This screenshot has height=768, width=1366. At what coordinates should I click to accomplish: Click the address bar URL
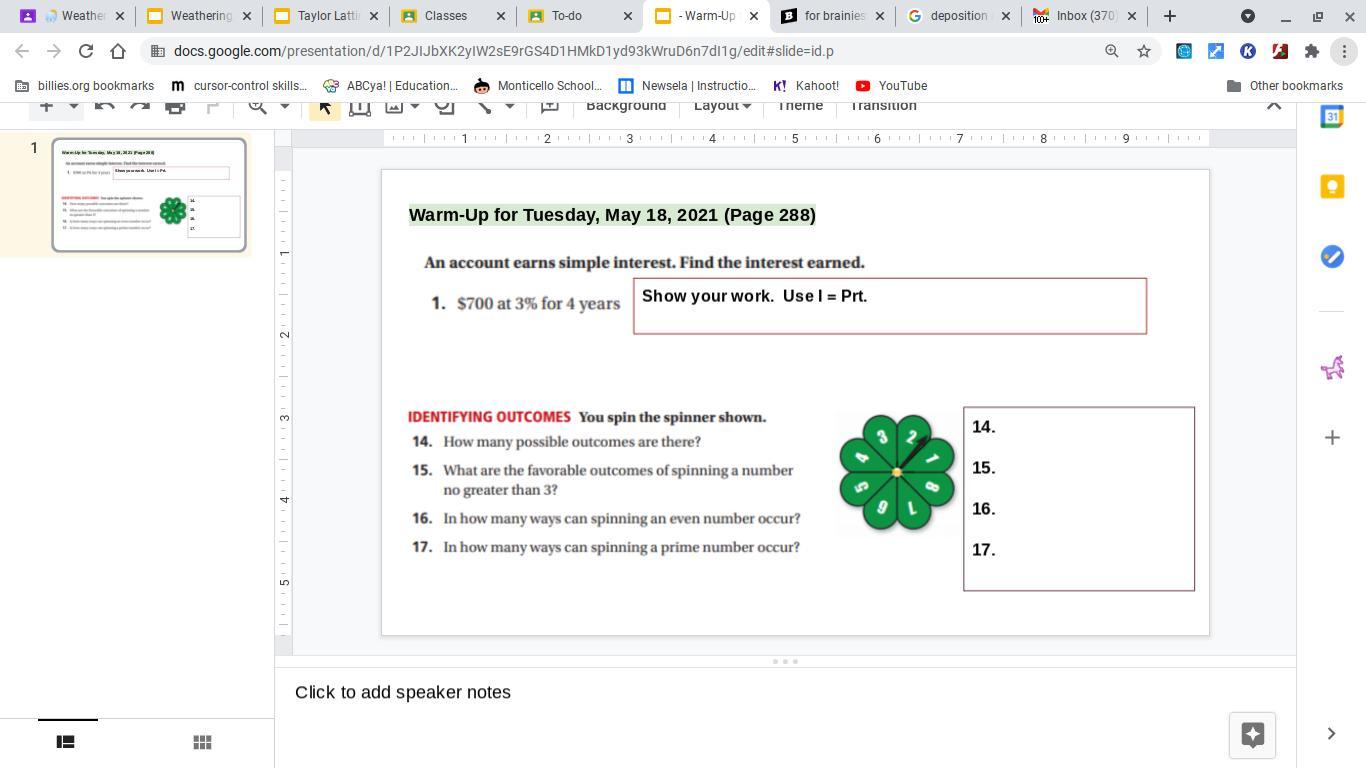[x=503, y=51]
